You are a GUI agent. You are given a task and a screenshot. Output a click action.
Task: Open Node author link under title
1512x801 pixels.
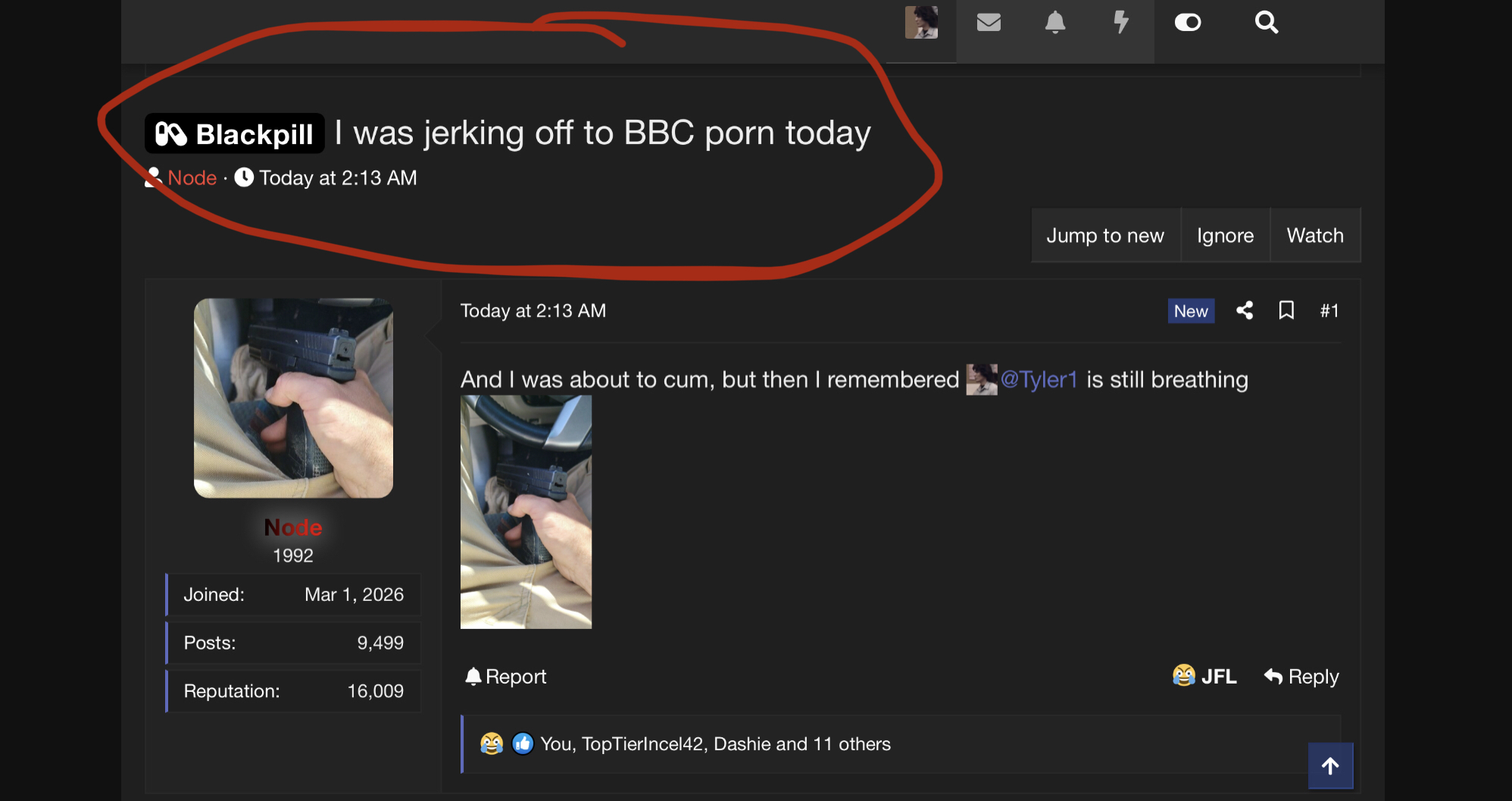pos(192,178)
